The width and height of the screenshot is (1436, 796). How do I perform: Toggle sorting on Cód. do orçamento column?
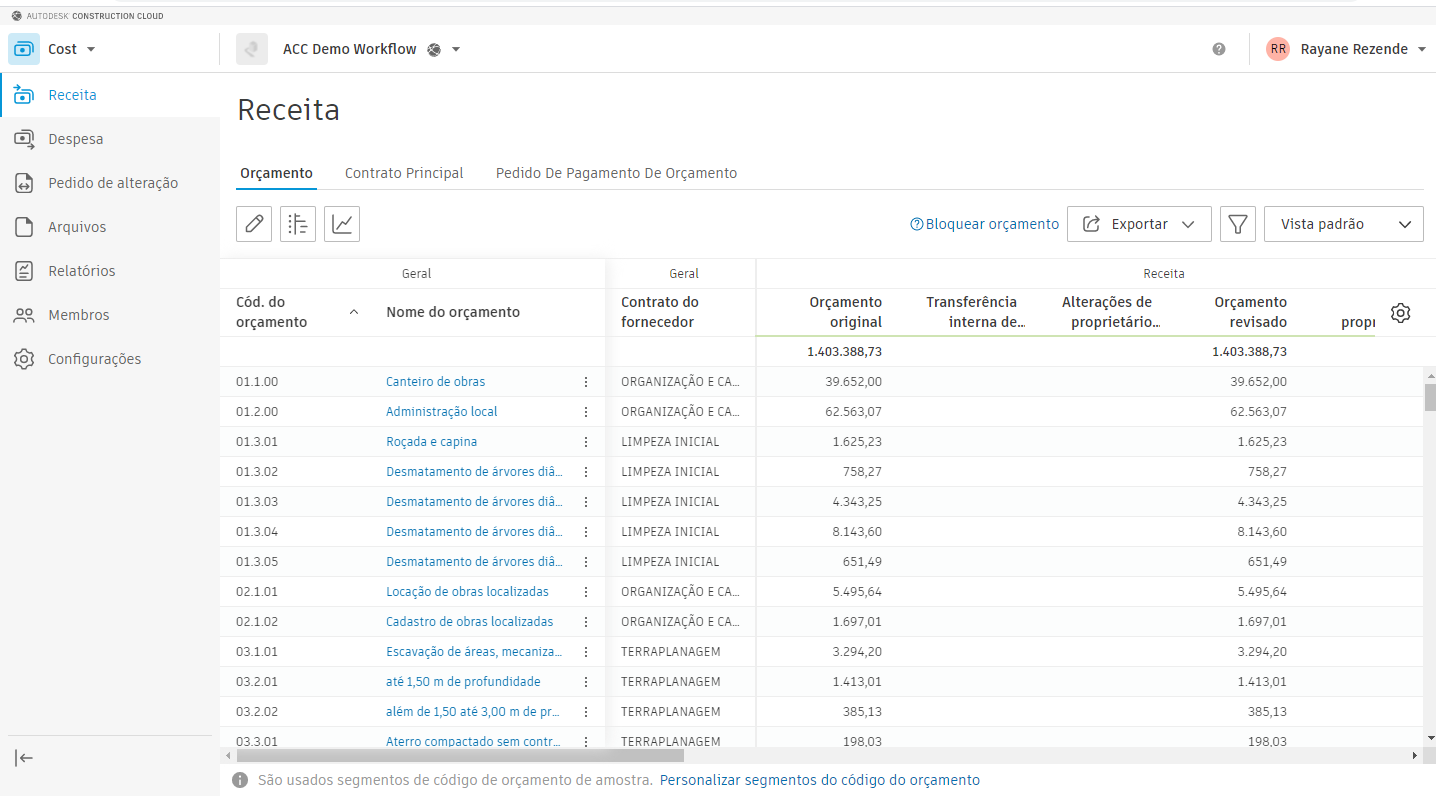coord(353,312)
